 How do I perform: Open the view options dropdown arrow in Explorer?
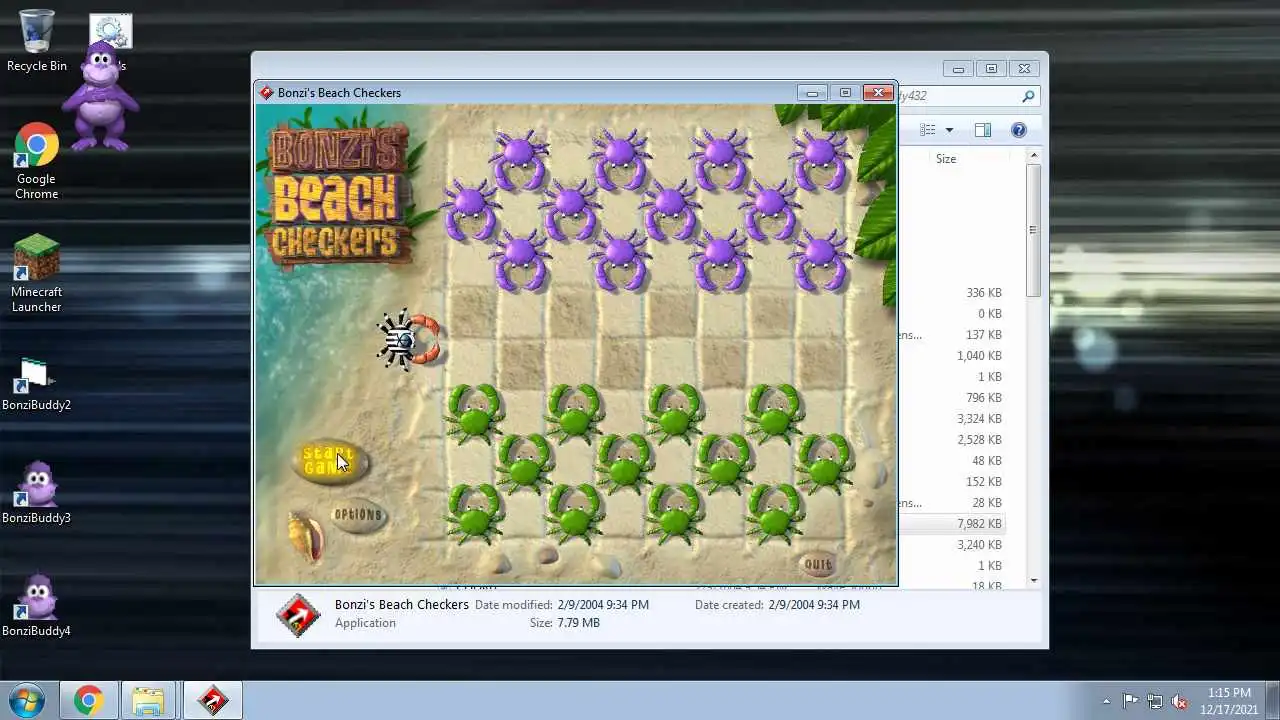[949, 130]
